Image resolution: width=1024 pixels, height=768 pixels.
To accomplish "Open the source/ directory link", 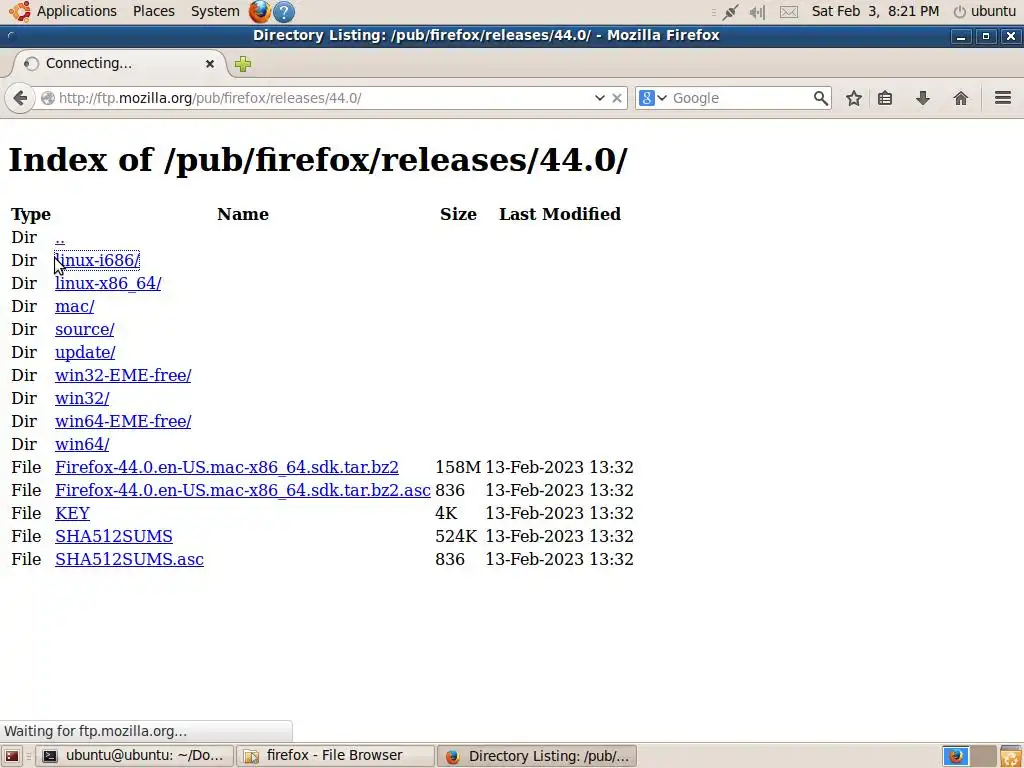I will pyautogui.click(x=84, y=329).
